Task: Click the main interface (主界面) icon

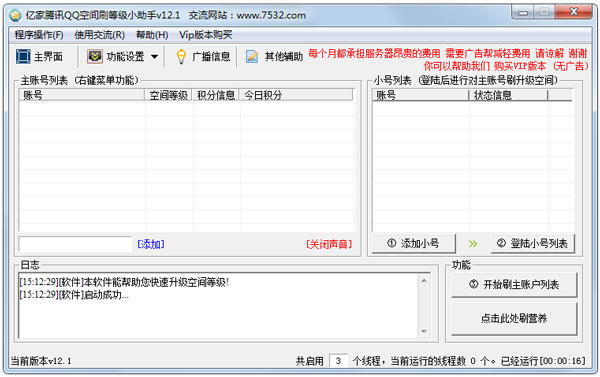Action: click(23, 56)
